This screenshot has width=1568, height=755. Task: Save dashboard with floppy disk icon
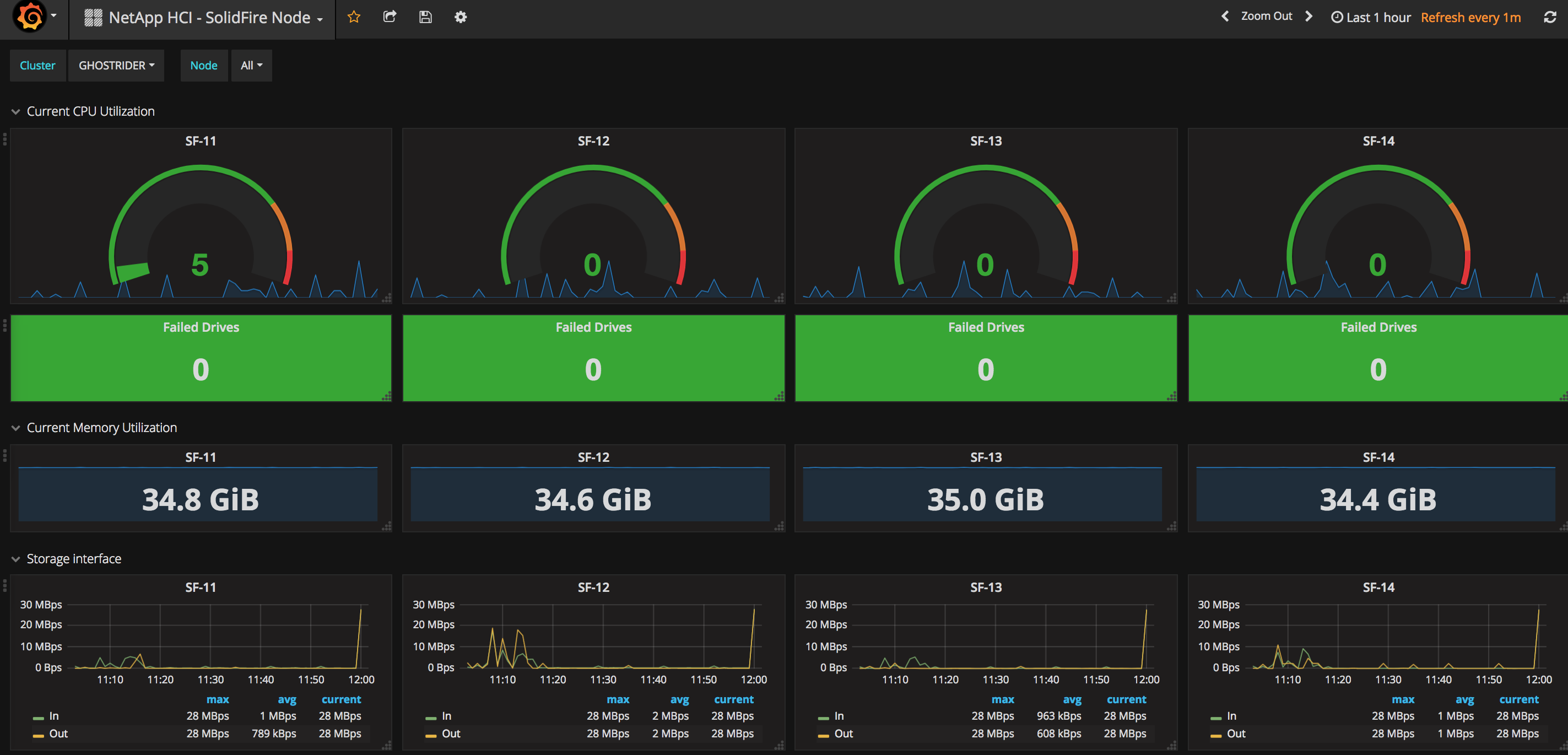click(x=425, y=17)
